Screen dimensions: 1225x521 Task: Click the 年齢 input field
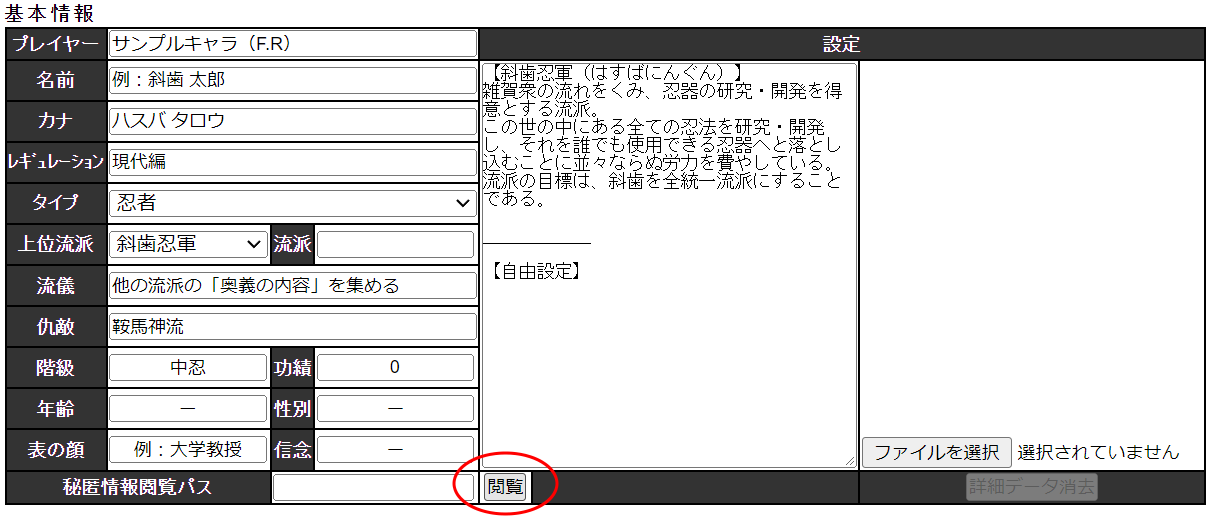click(x=188, y=408)
